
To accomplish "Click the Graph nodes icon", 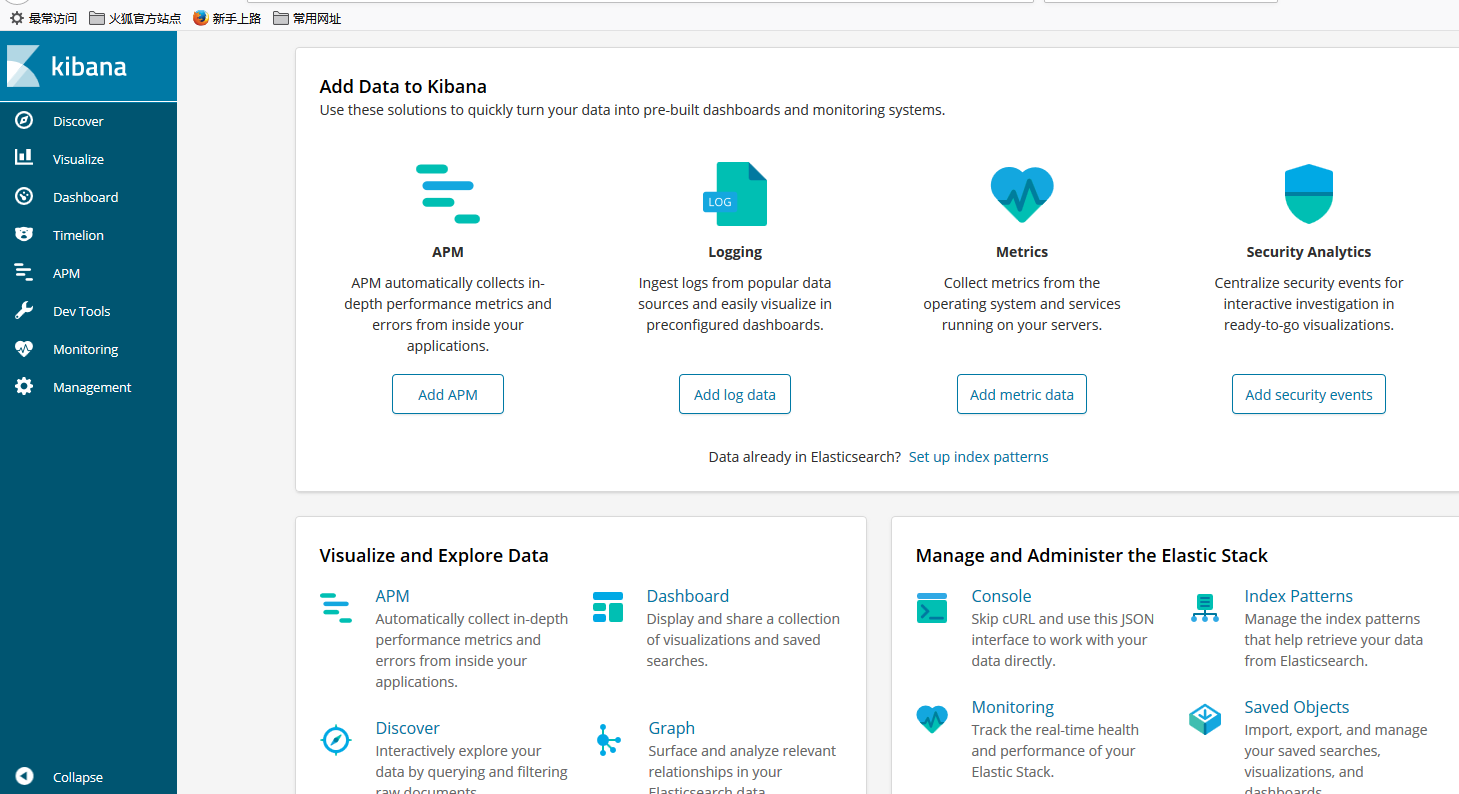I will coord(608,740).
